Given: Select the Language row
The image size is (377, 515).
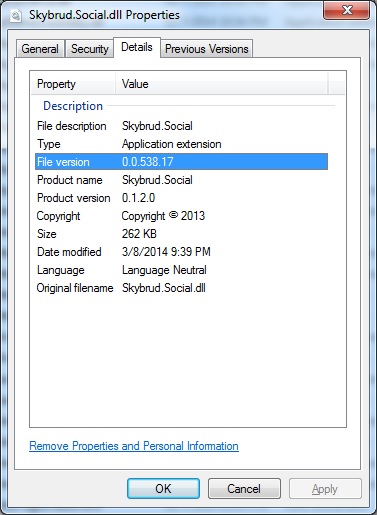Looking at the screenshot, I should [x=181, y=270].
